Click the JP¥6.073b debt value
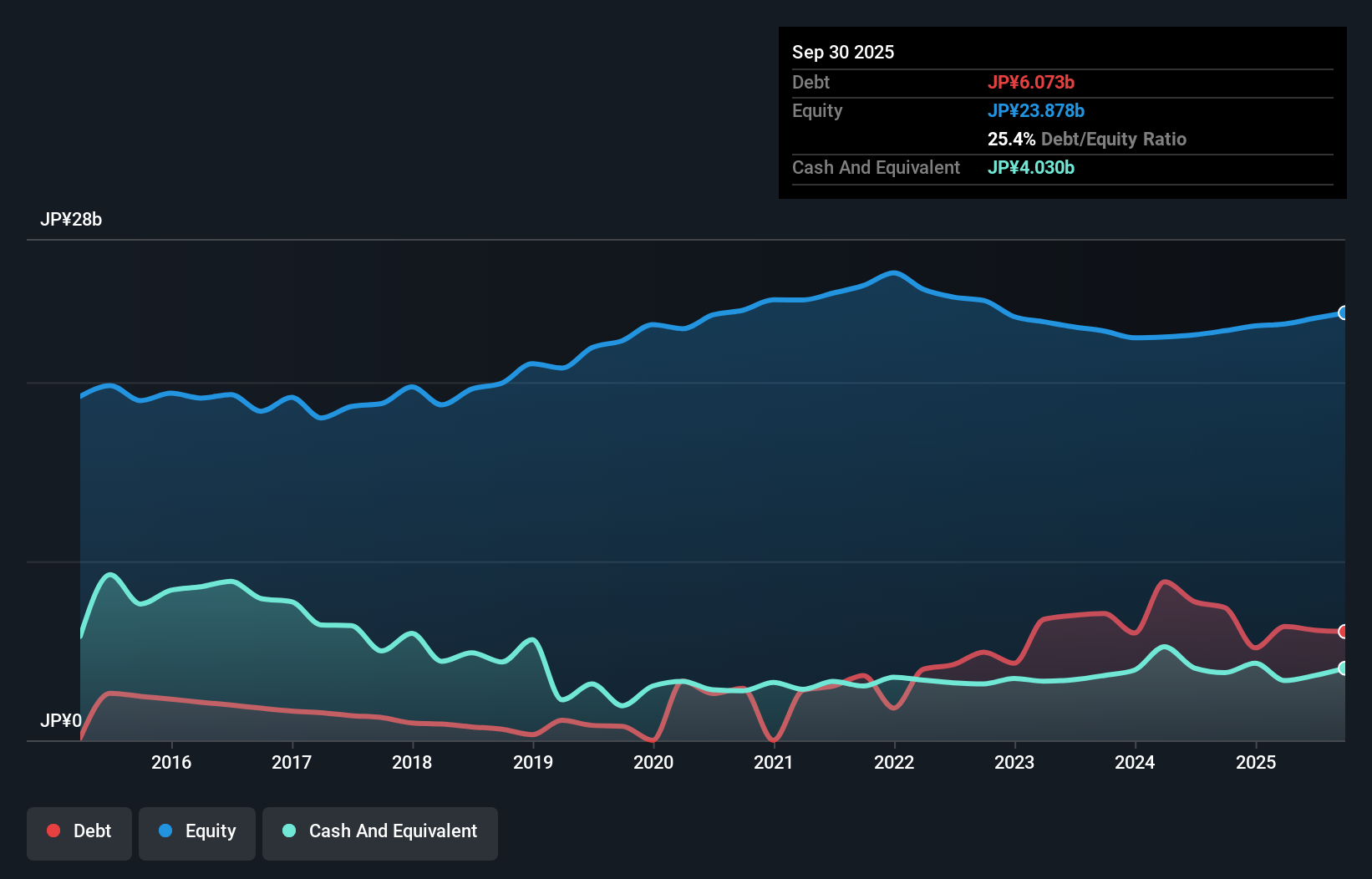 pos(1031,82)
